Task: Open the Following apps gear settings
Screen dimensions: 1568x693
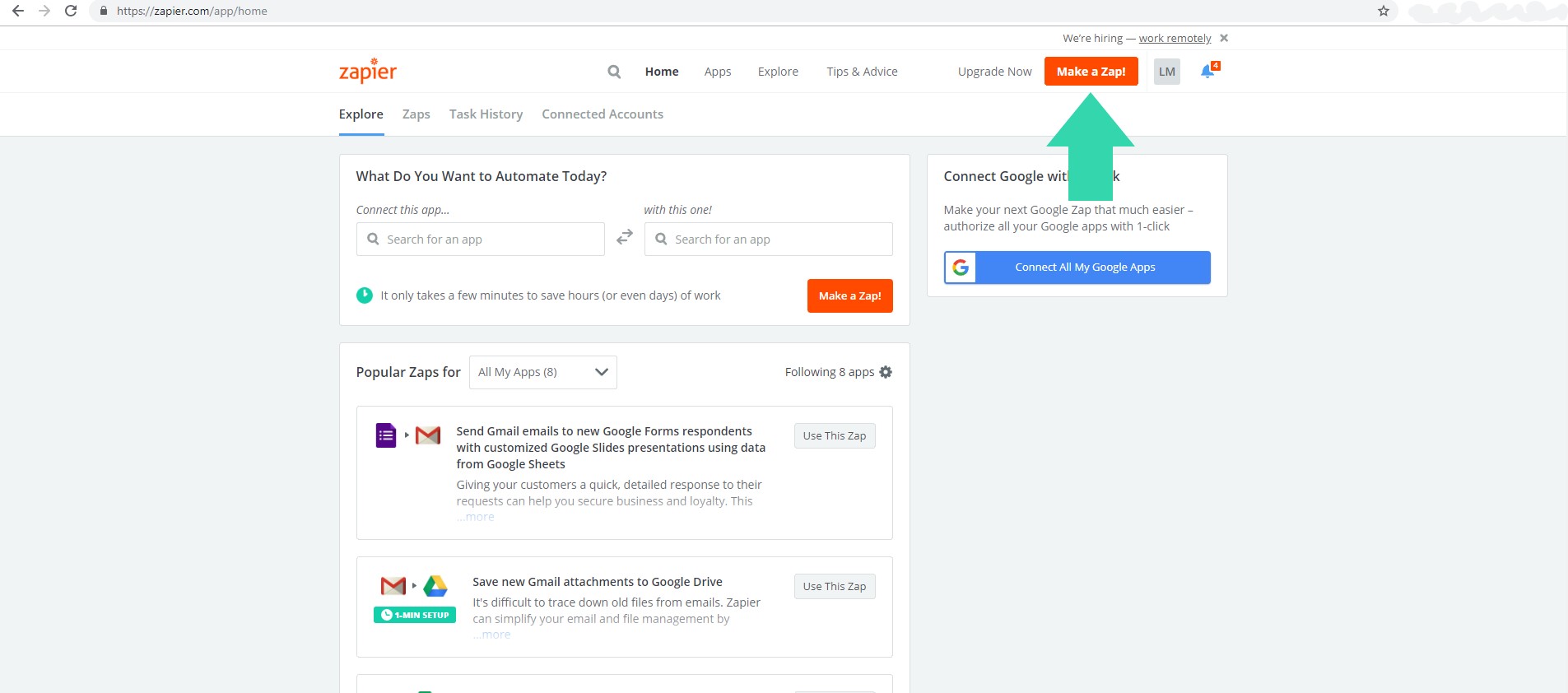Action: point(886,372)
